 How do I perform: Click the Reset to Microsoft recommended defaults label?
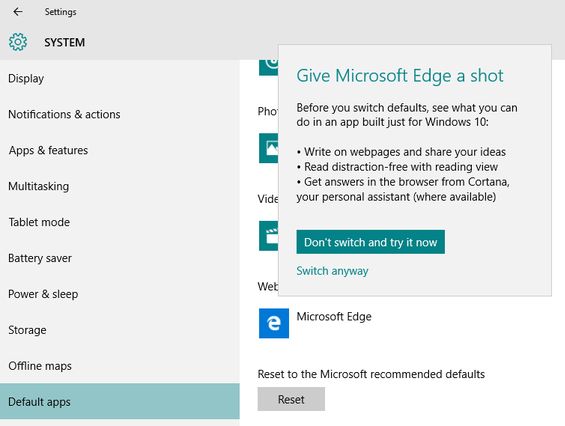pos(371,374)
